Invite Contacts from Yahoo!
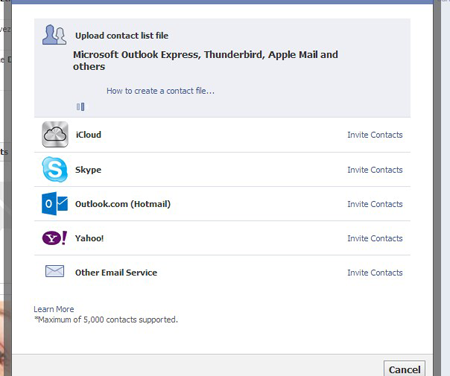 point(375,238)
